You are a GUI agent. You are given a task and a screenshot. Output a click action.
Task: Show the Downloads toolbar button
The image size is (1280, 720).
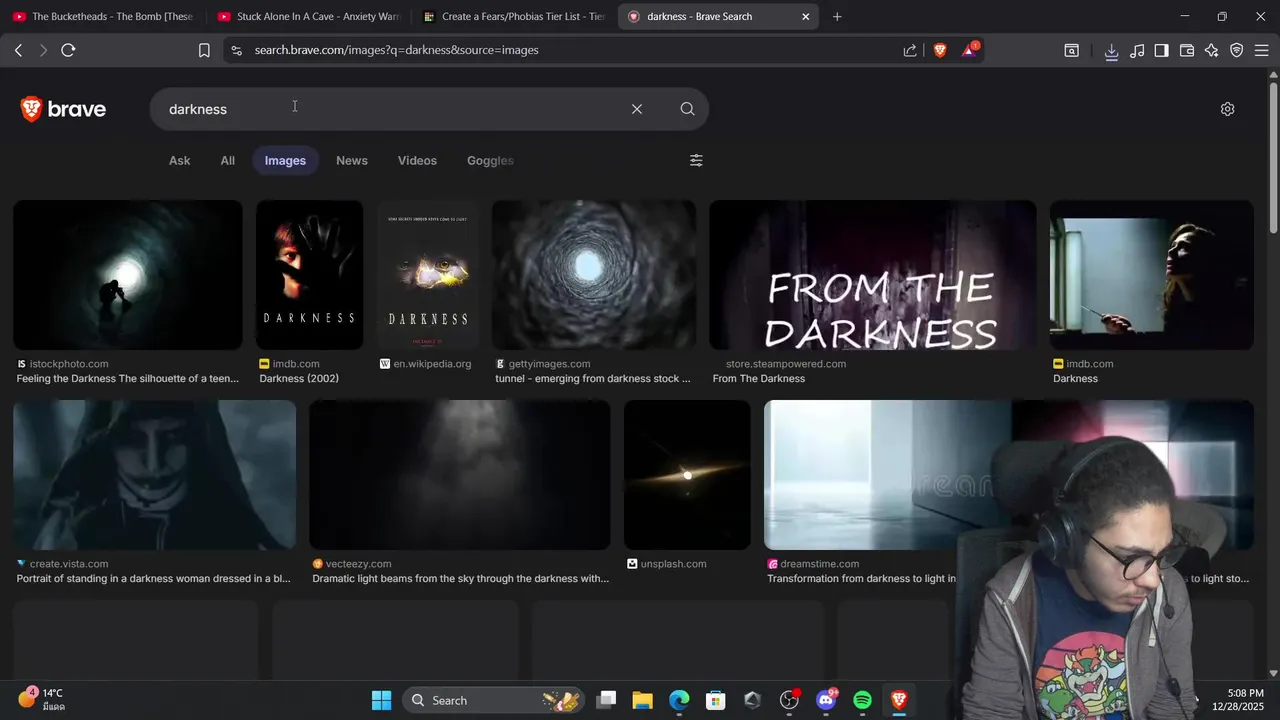coord(1111,50)
